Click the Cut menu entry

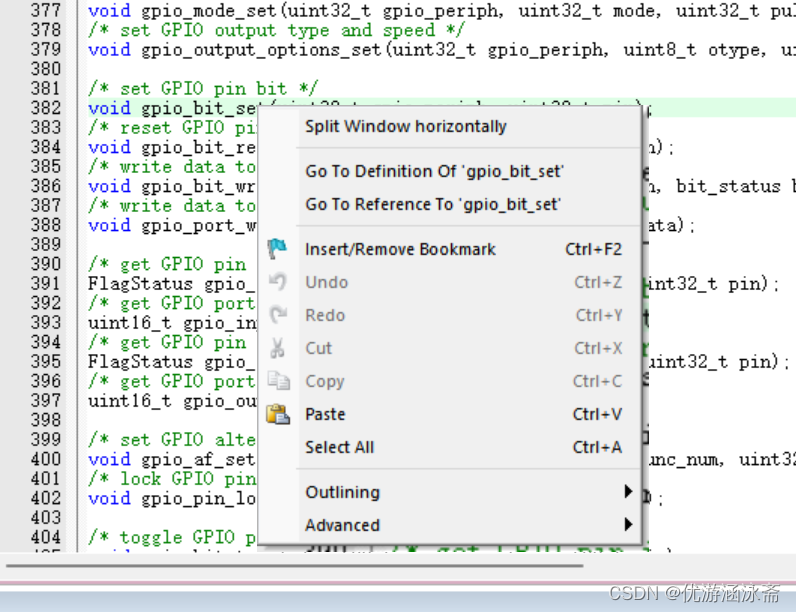[450, 348]
